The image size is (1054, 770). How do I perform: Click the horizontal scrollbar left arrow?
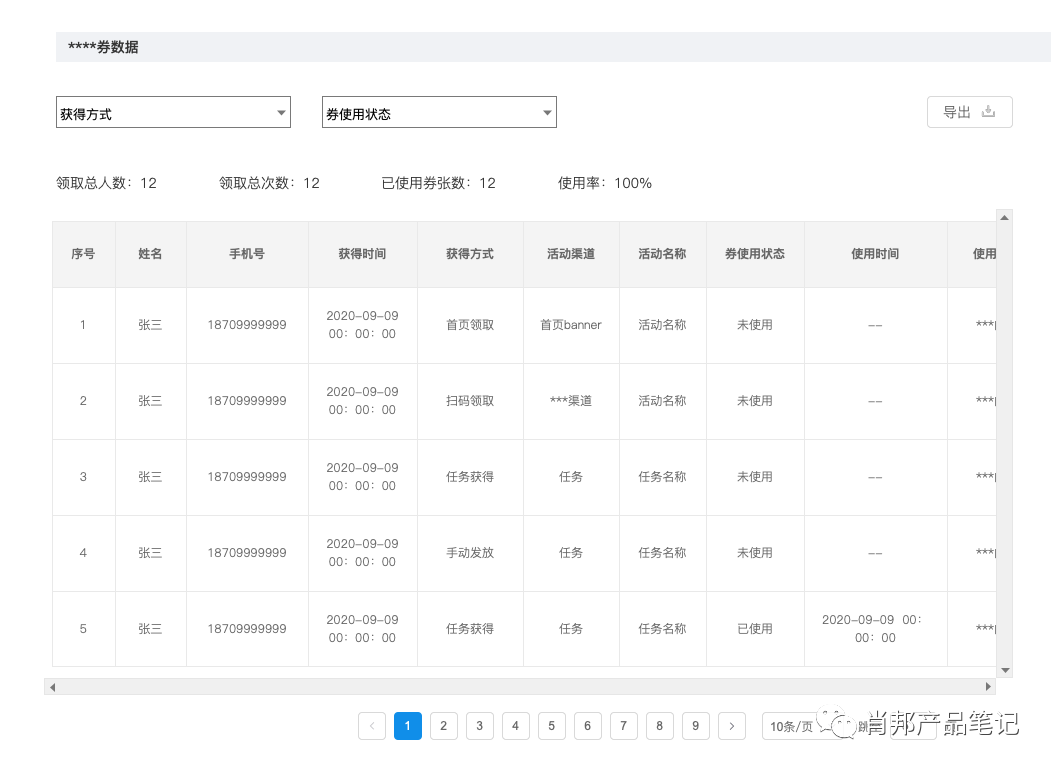pos(52,687)
